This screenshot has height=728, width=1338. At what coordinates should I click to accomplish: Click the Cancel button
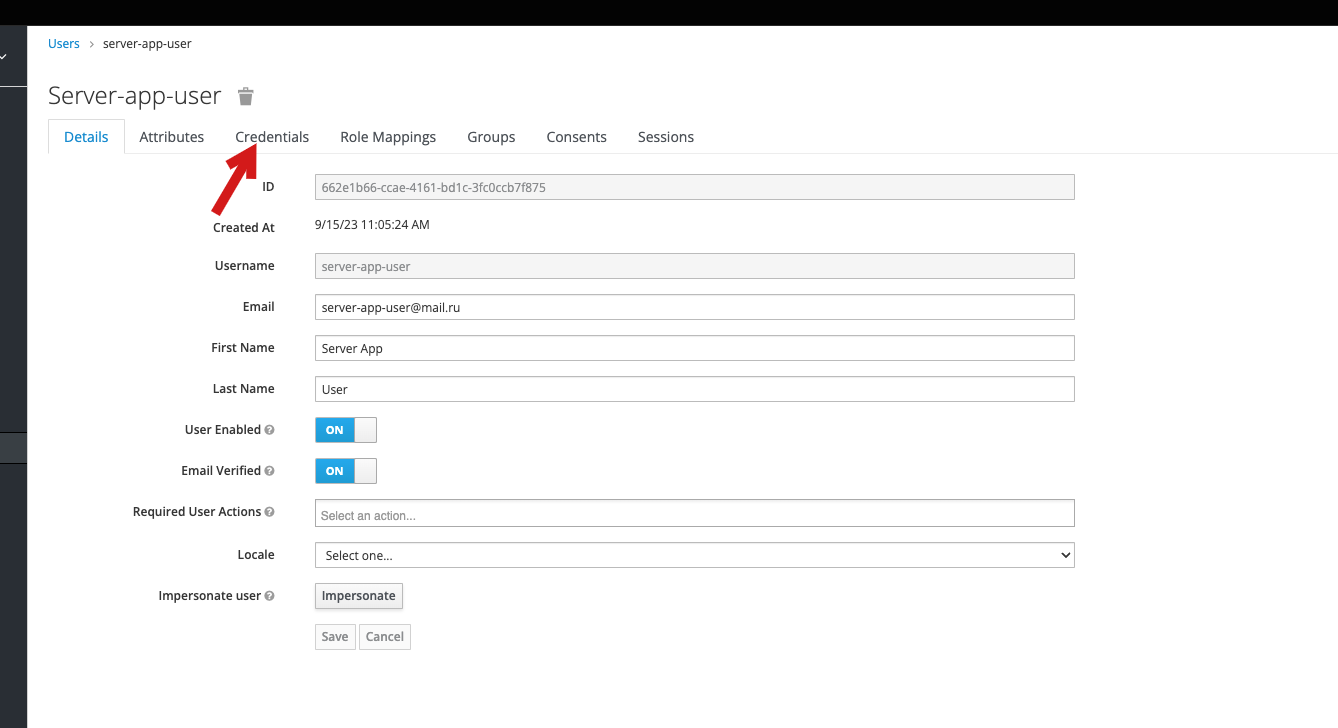click(385, 637)
